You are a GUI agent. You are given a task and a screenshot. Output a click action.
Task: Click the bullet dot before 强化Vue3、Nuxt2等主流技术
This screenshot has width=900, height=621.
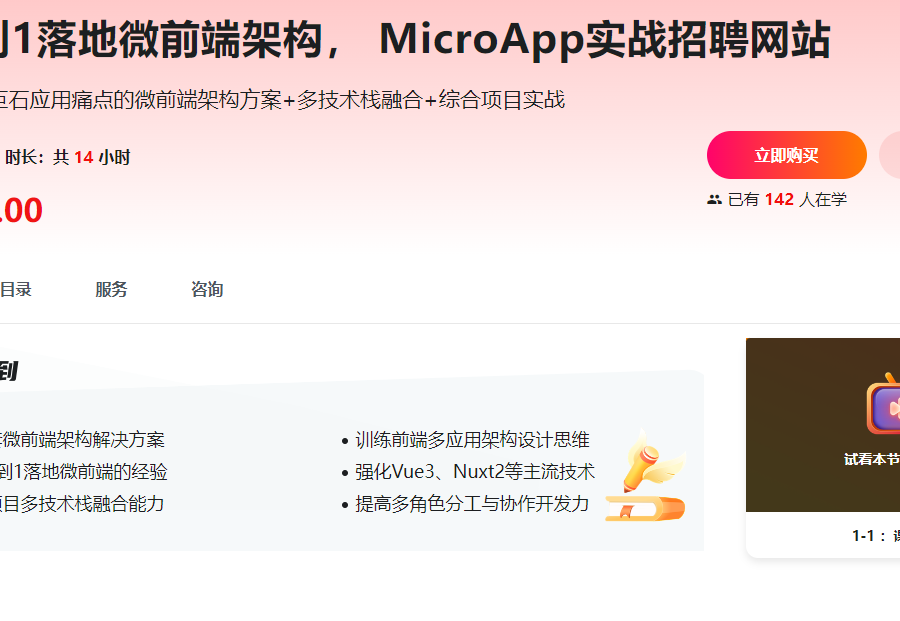click(x=344, y=471)
